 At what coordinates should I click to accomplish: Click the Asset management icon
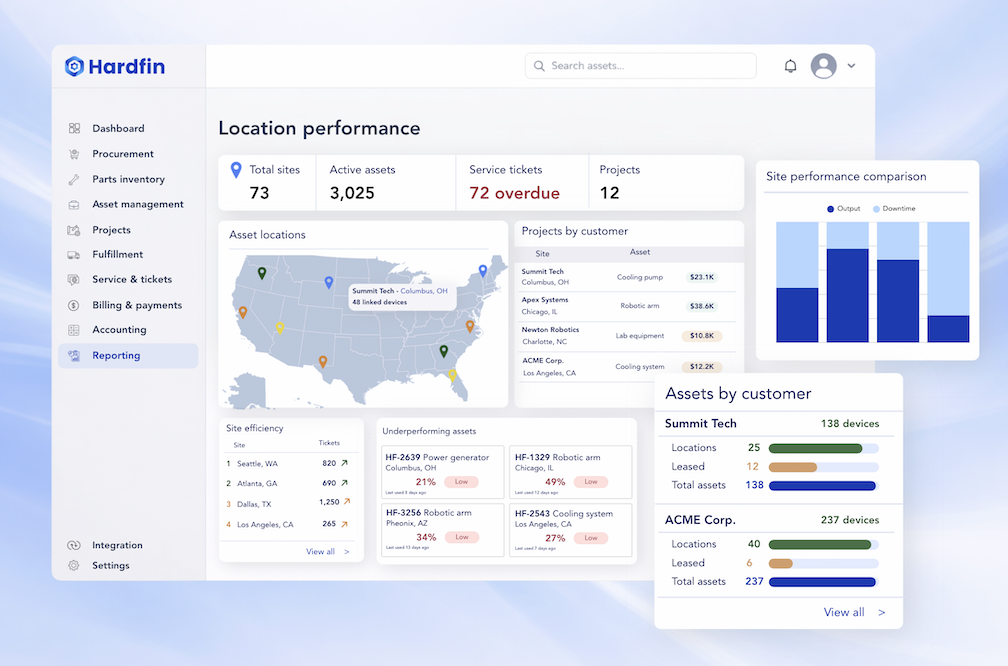tap(75, 204)
